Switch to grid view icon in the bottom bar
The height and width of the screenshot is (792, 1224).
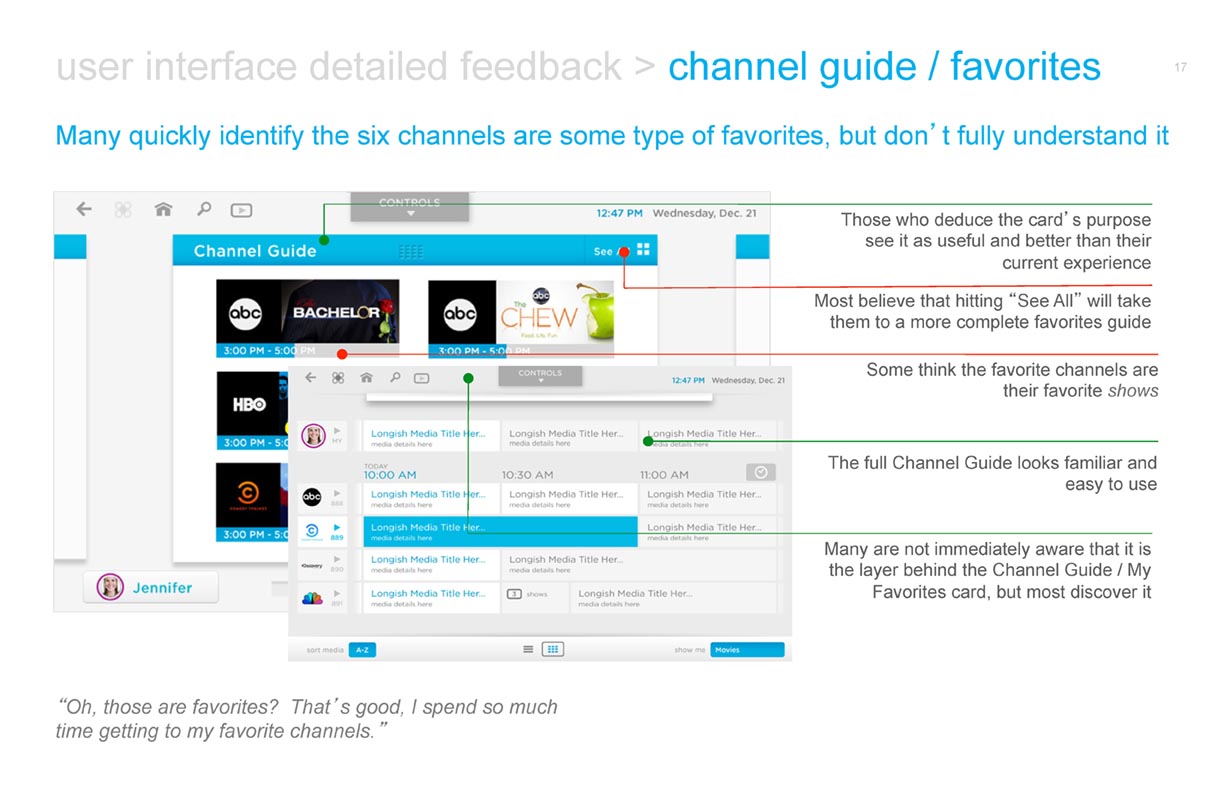[x=553, y=649]
